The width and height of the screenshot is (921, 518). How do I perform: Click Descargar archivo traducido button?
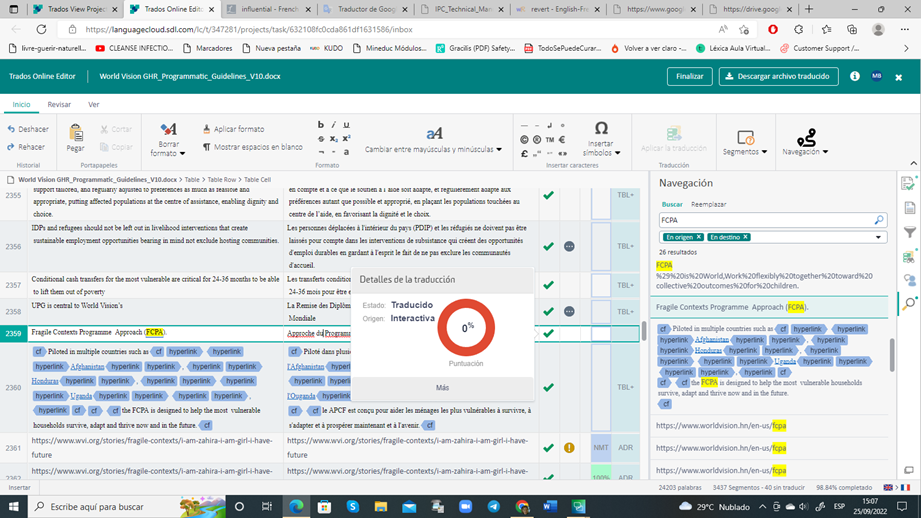pyautogui.click(x=778, y=76)
